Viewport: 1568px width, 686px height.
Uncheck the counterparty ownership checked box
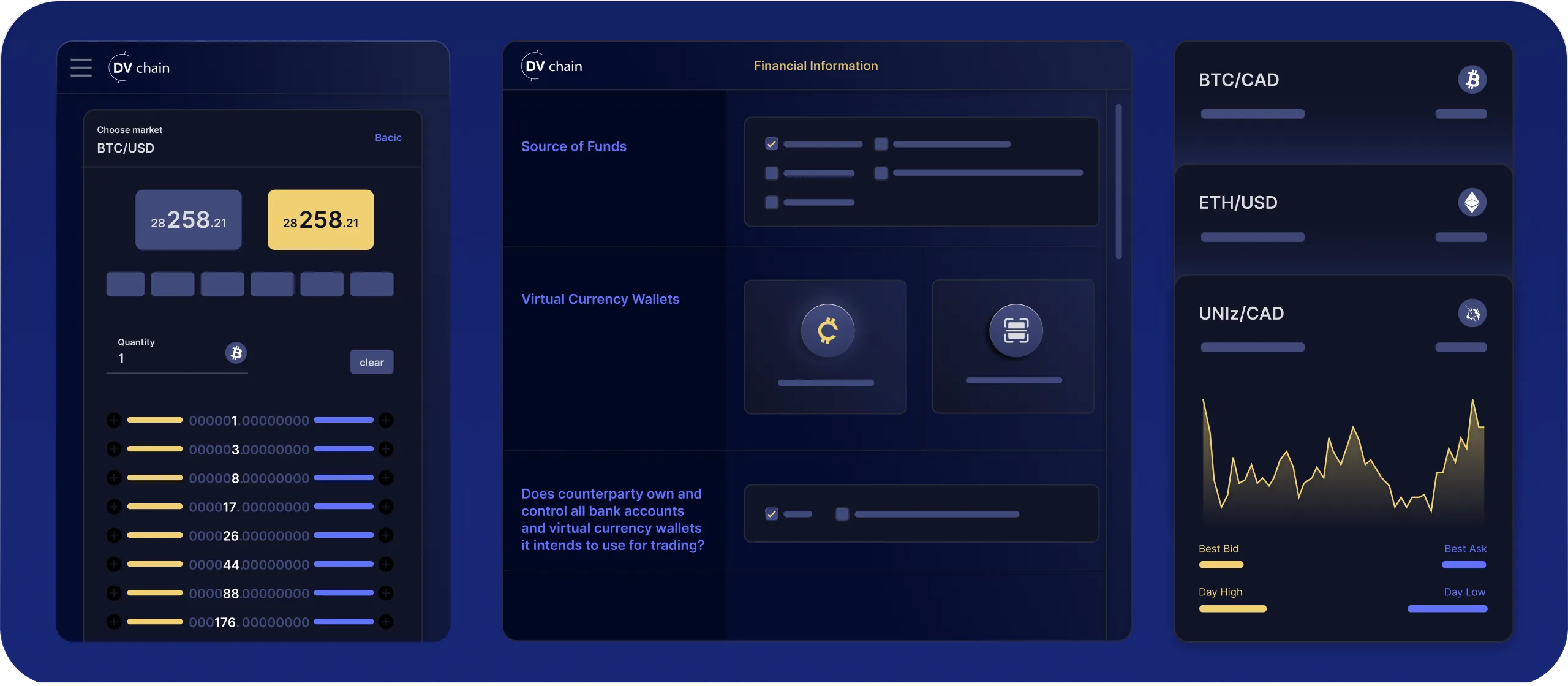tap(772, 514)
